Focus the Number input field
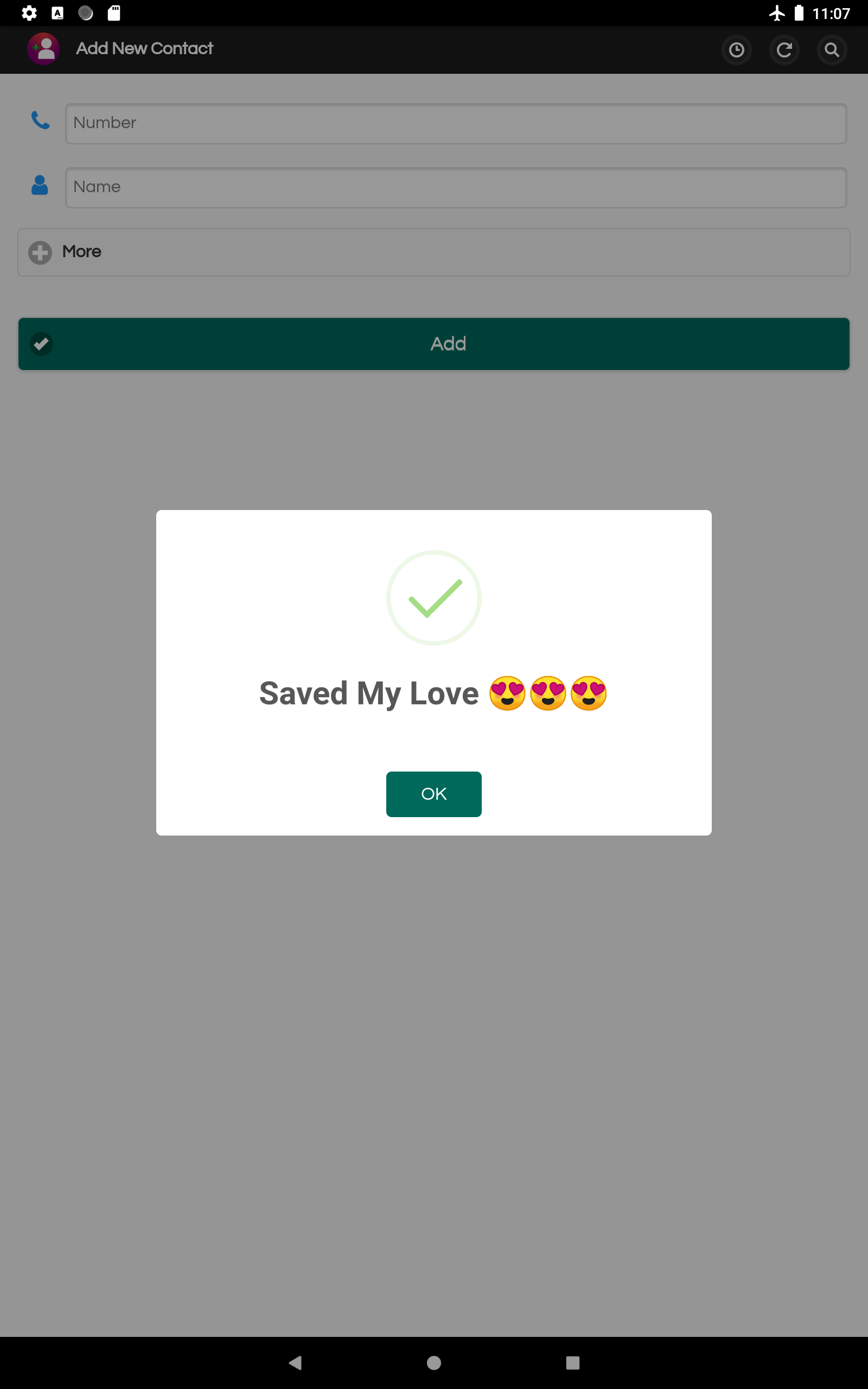868x1389 pixels. (456, 123)
